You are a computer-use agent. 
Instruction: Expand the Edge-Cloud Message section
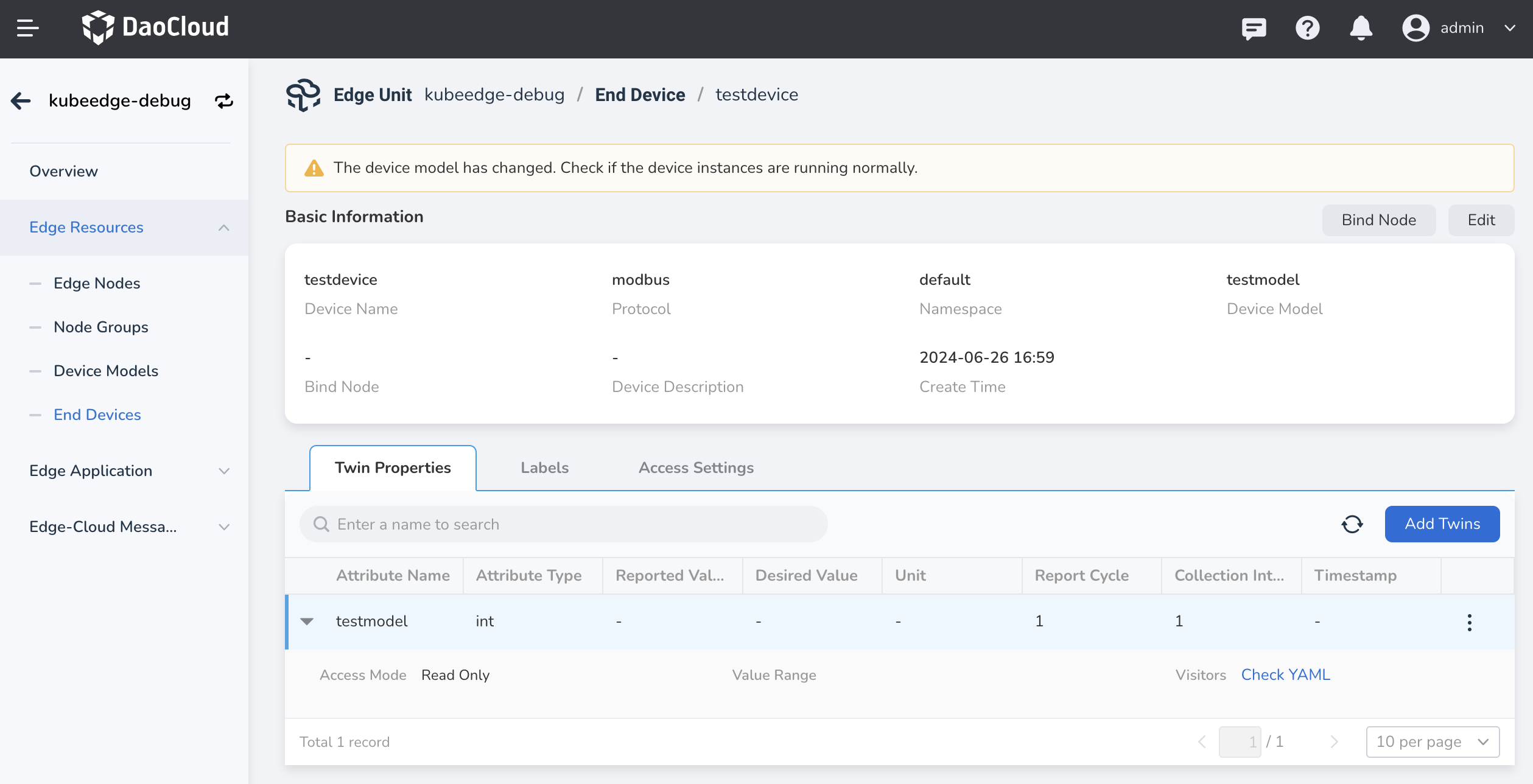click(x=223, y=527)
